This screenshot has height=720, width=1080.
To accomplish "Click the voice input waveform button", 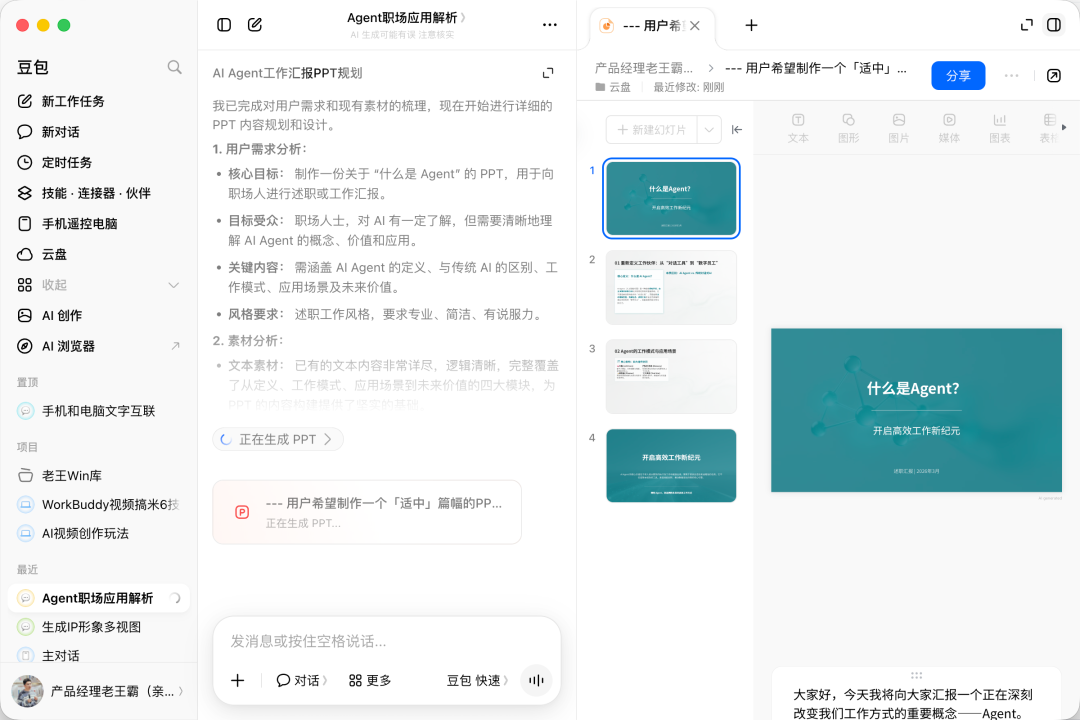I will click(536, 681).
